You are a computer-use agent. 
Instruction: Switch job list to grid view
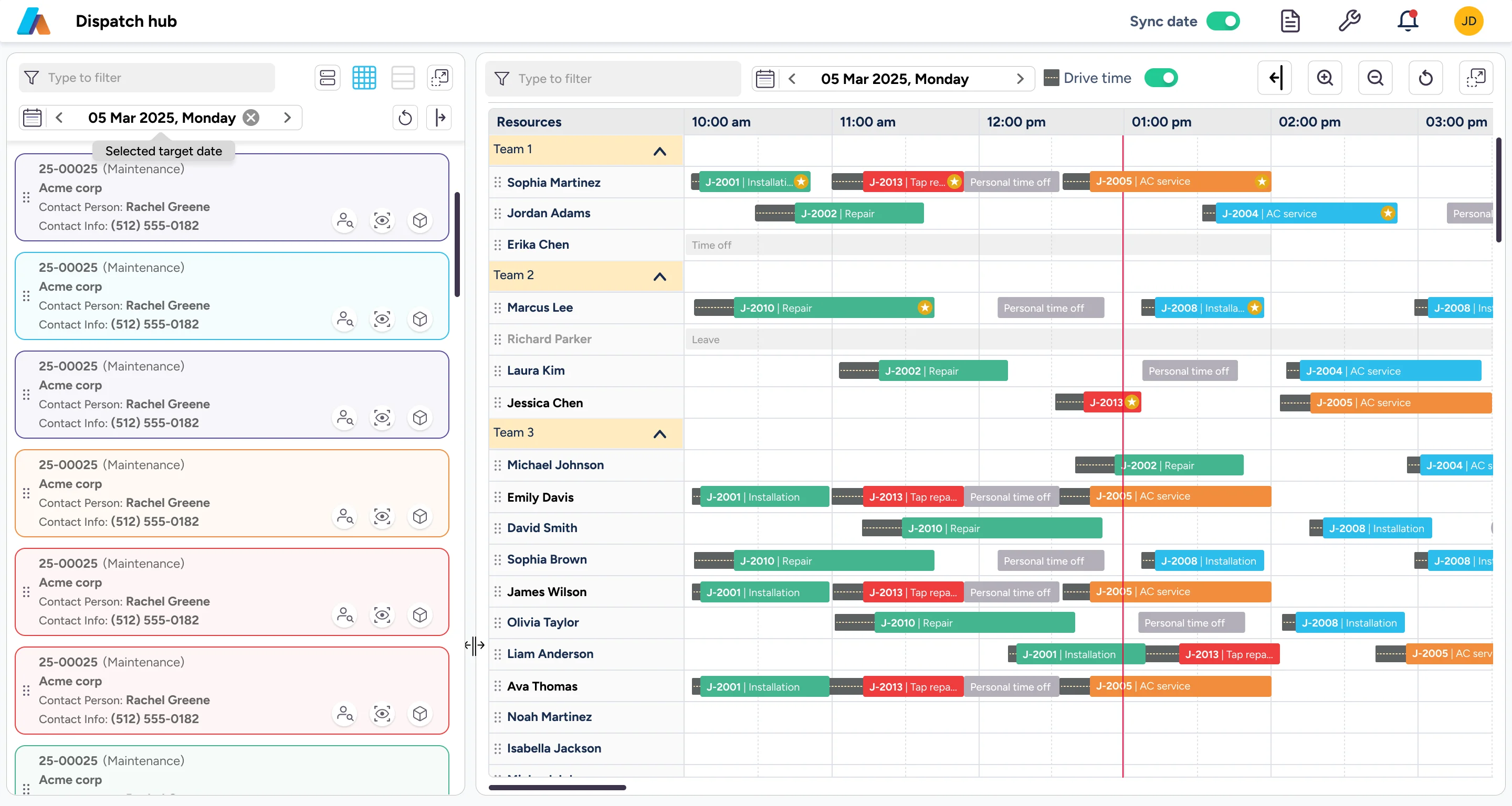364,78
